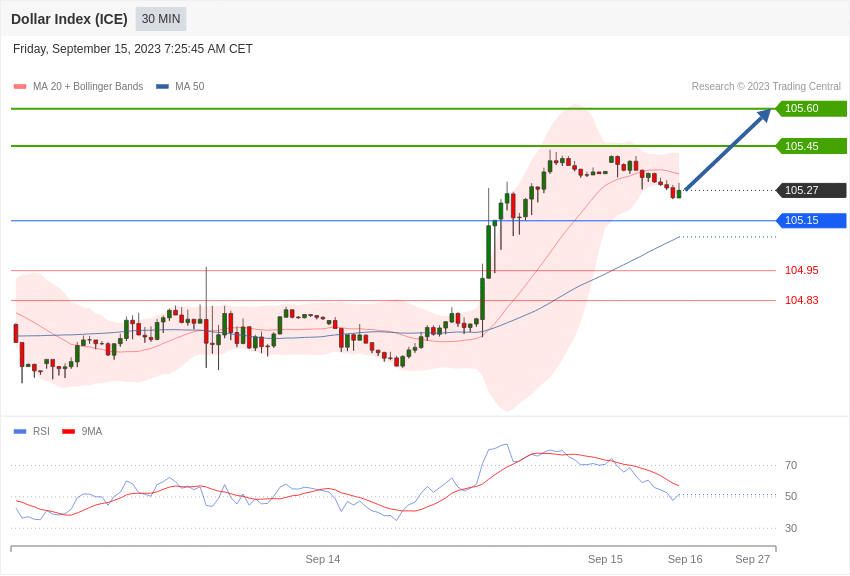Viewport: 850px width, 576px height.
Task: Click the 30 MIN timeframe badge
Action: click(x=161, y=19)
